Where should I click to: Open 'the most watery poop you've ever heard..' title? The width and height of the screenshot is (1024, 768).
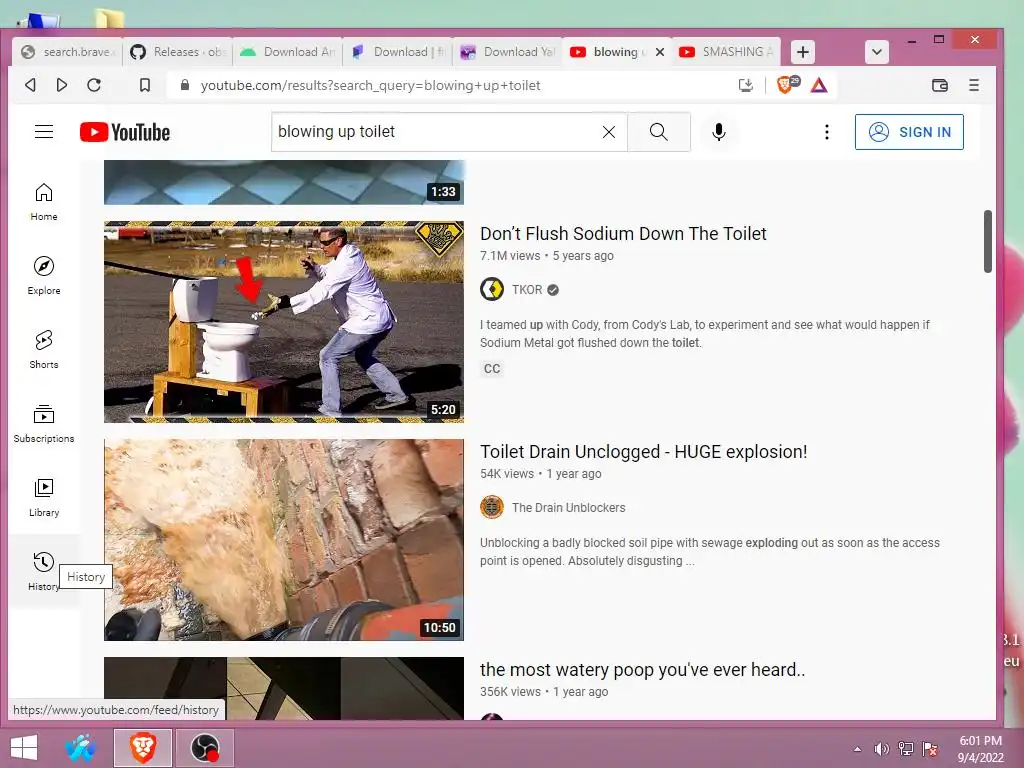click(643, 670)
